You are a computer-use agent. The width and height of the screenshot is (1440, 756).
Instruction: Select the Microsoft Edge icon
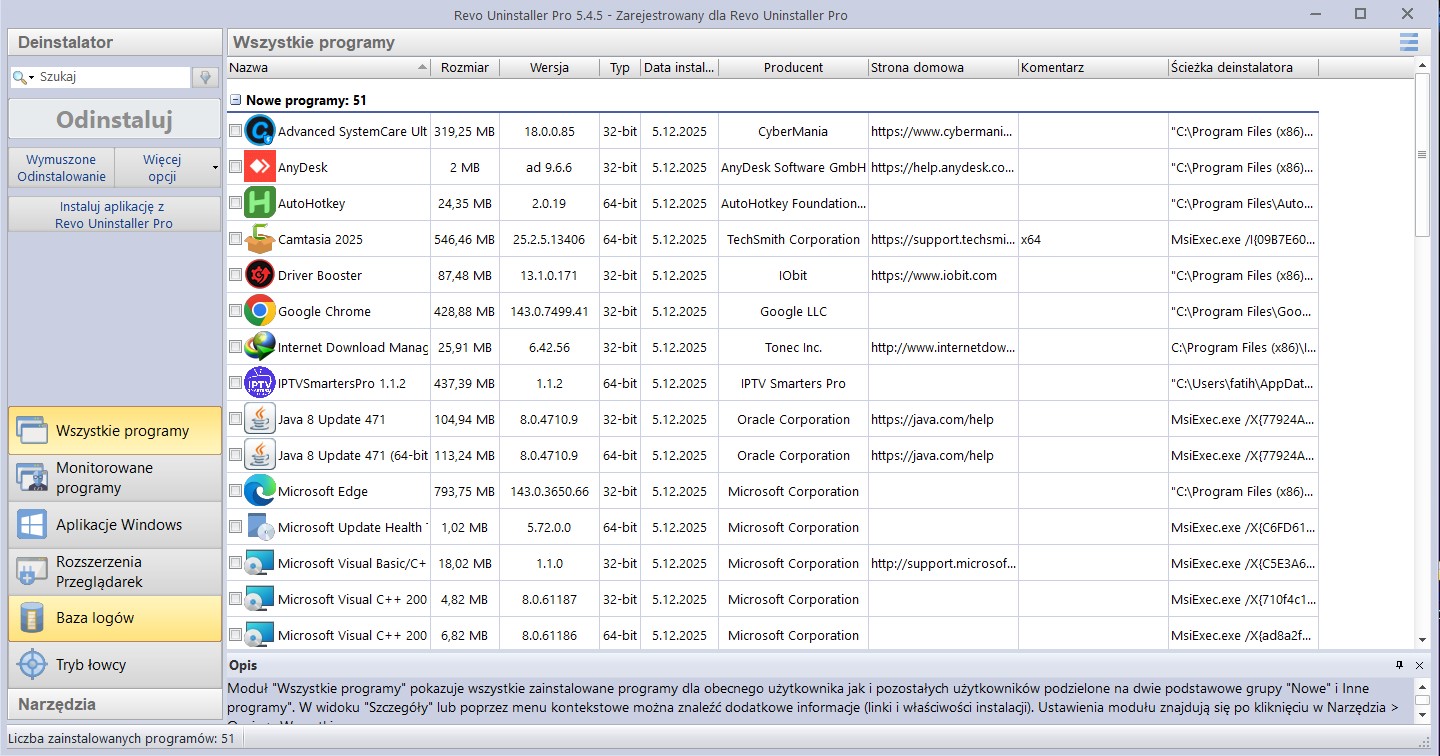pyautogui.click(x=260, y=491)
